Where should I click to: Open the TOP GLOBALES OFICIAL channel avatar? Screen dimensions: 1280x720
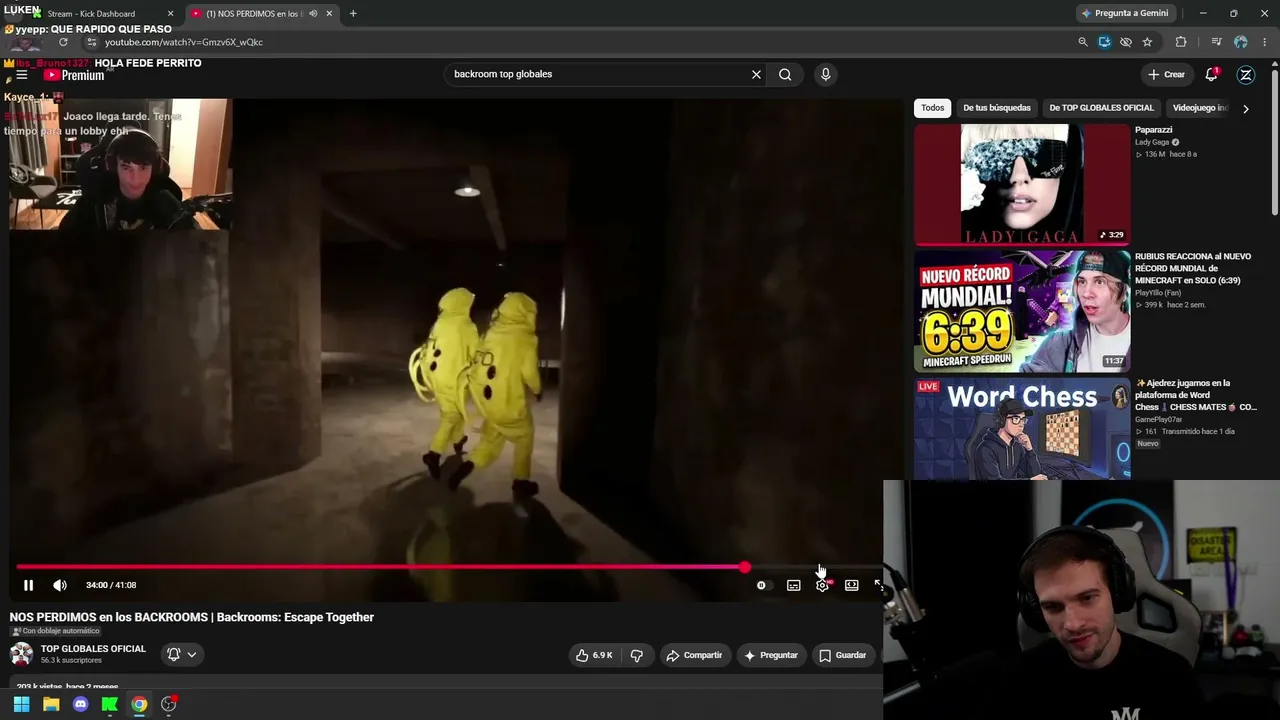tap(21, 654)
